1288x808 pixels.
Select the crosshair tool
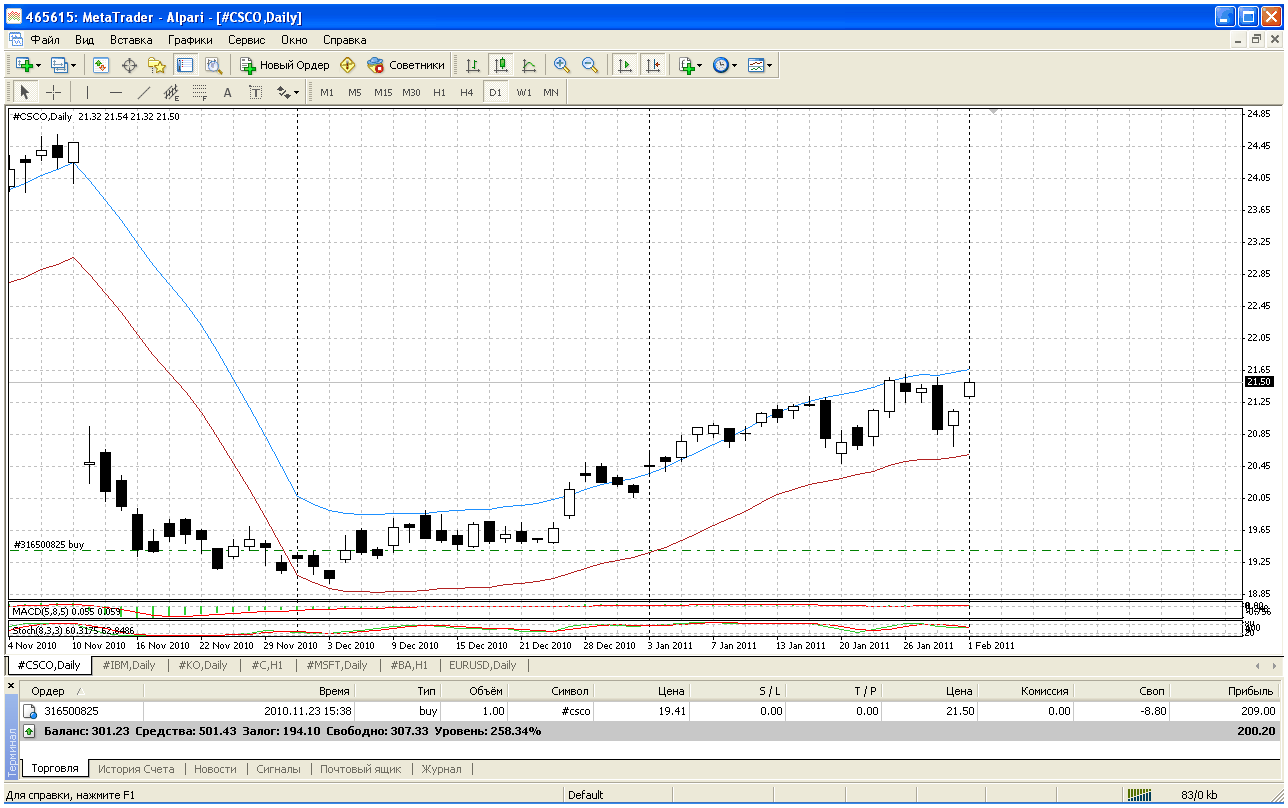click(x=53, y=92)
